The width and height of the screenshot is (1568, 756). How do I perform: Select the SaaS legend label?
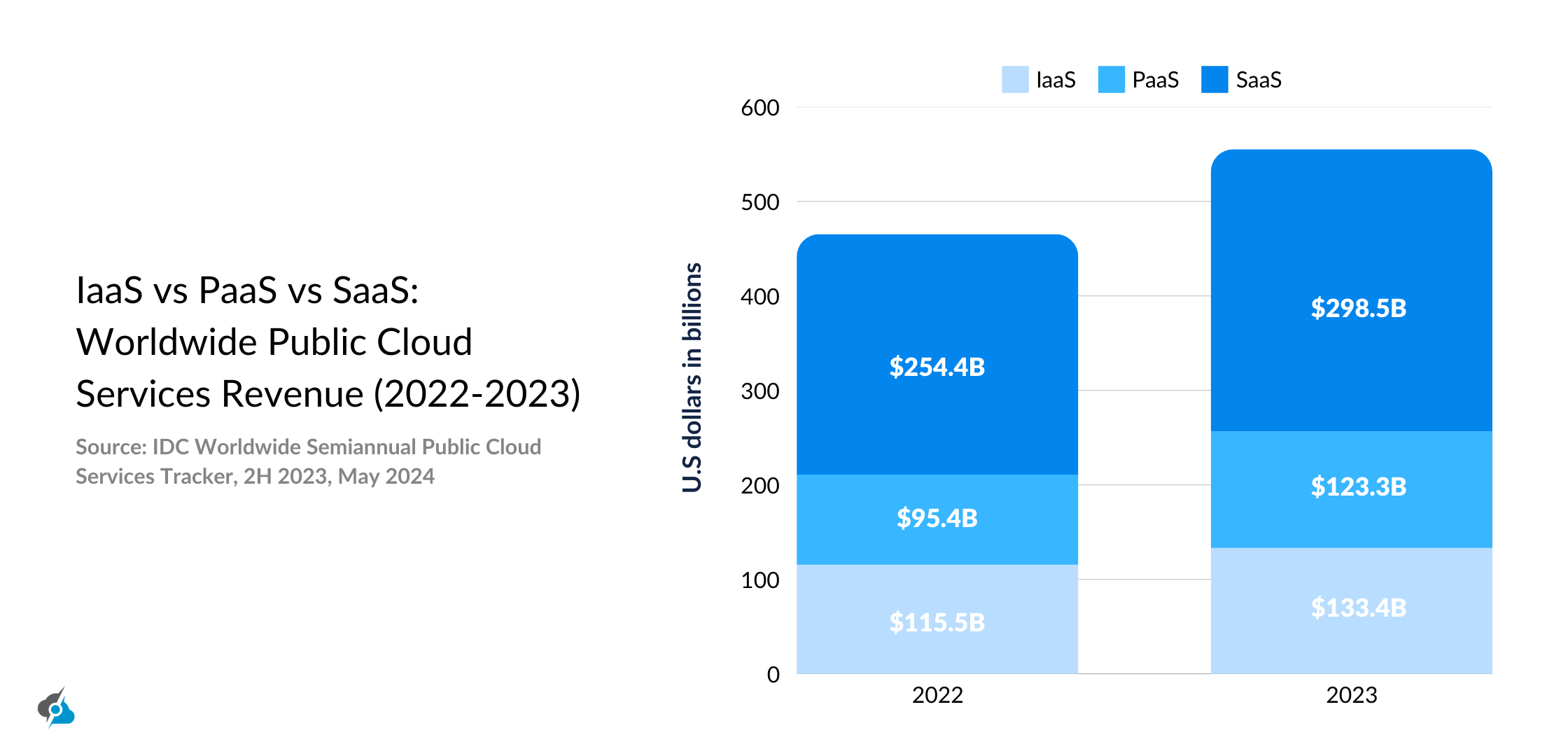tap(1258, 80)
